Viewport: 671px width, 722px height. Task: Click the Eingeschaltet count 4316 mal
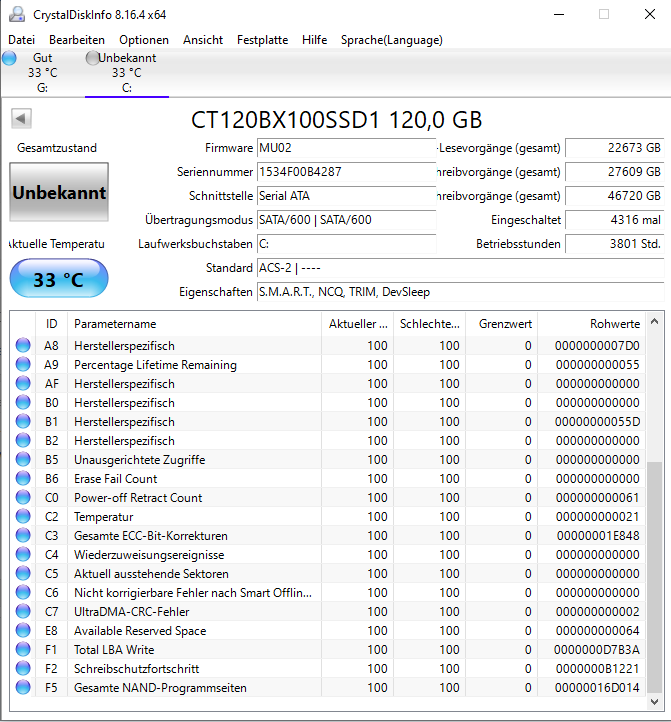coord(614,220)
